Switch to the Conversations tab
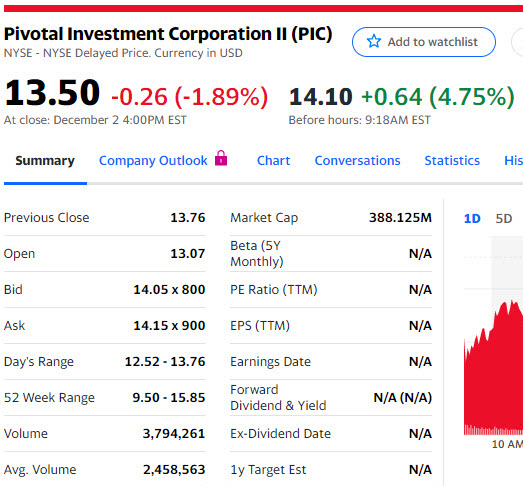 357,160
